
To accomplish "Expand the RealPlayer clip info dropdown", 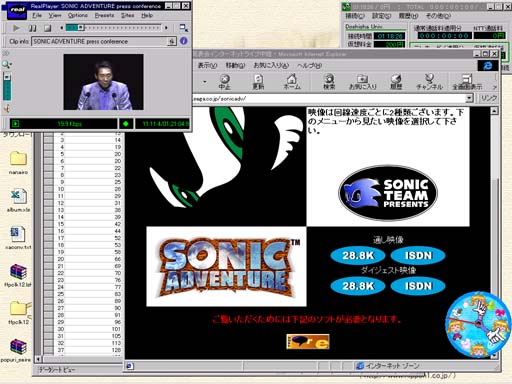I will [171, 41].
